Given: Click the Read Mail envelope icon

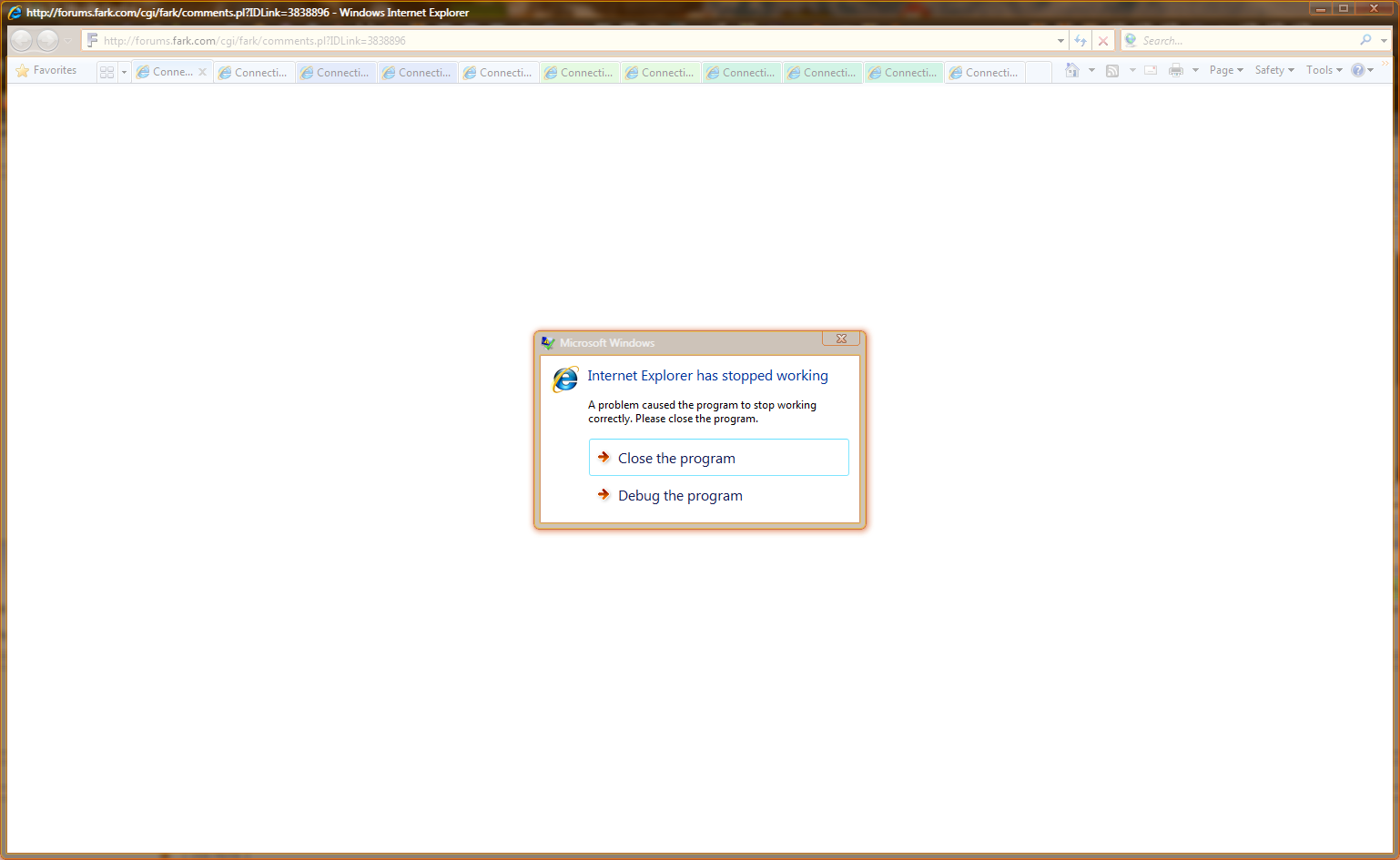Looking at the screenshot, I should pos(1151,70).
